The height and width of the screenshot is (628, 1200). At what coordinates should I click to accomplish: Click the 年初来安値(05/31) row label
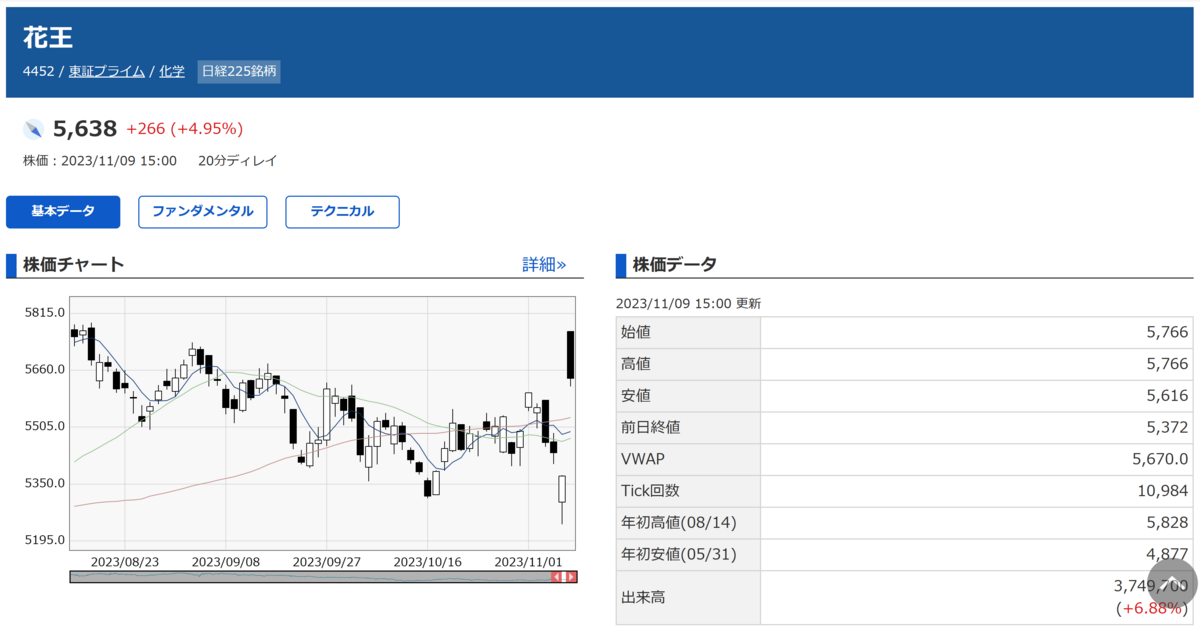coord(678,555)
